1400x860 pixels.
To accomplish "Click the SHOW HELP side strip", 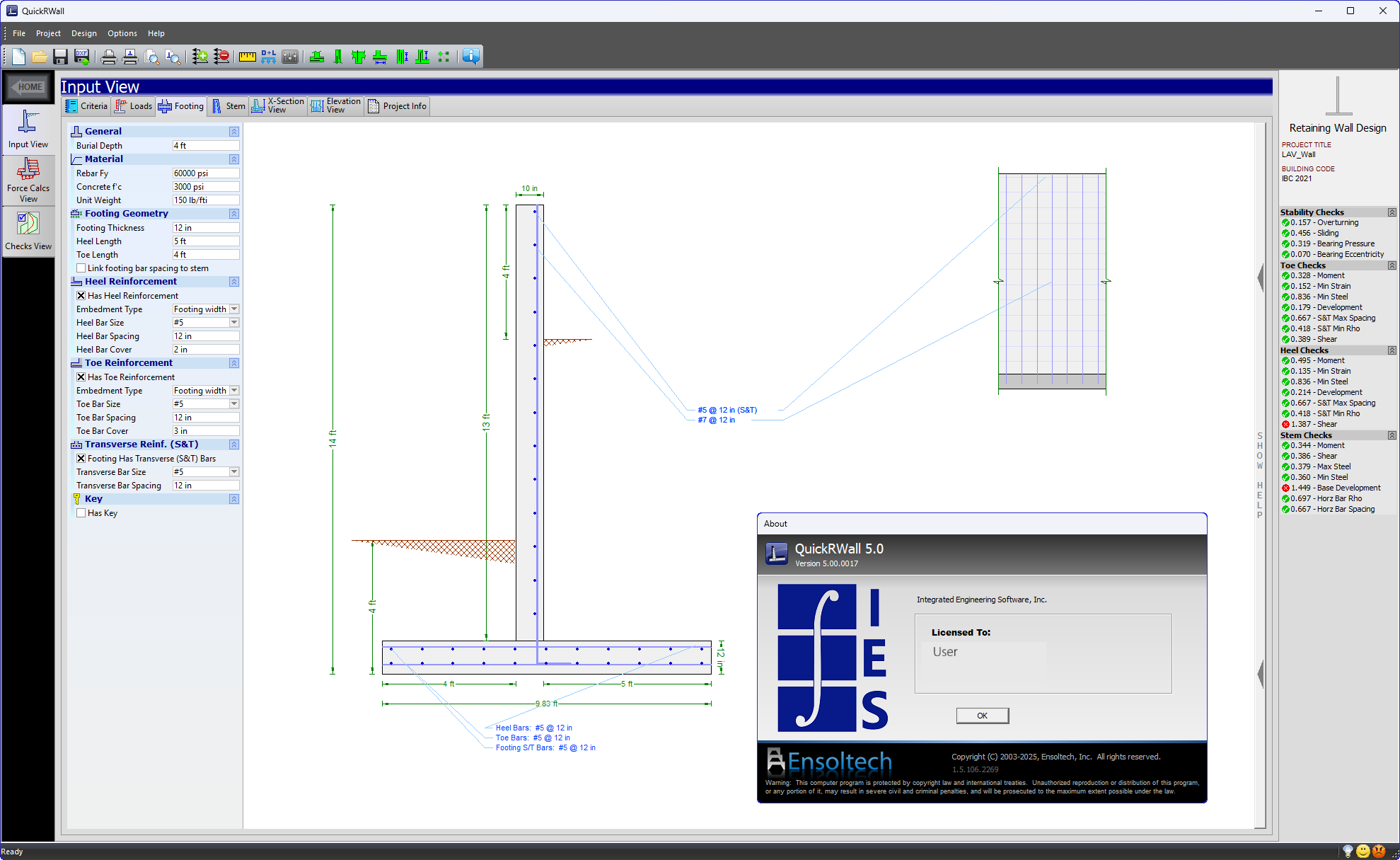I will pos(1259,474).
